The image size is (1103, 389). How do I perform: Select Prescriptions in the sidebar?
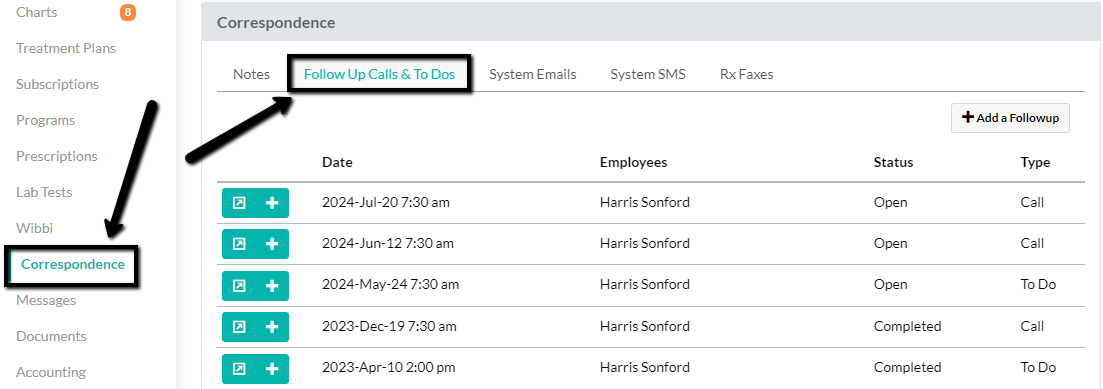pyautogui.click(x=57, y=156)
